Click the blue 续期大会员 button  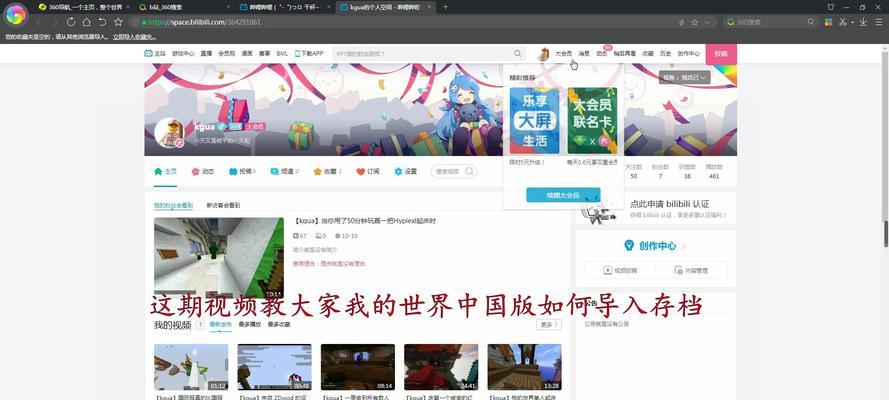tap(563, 195)
